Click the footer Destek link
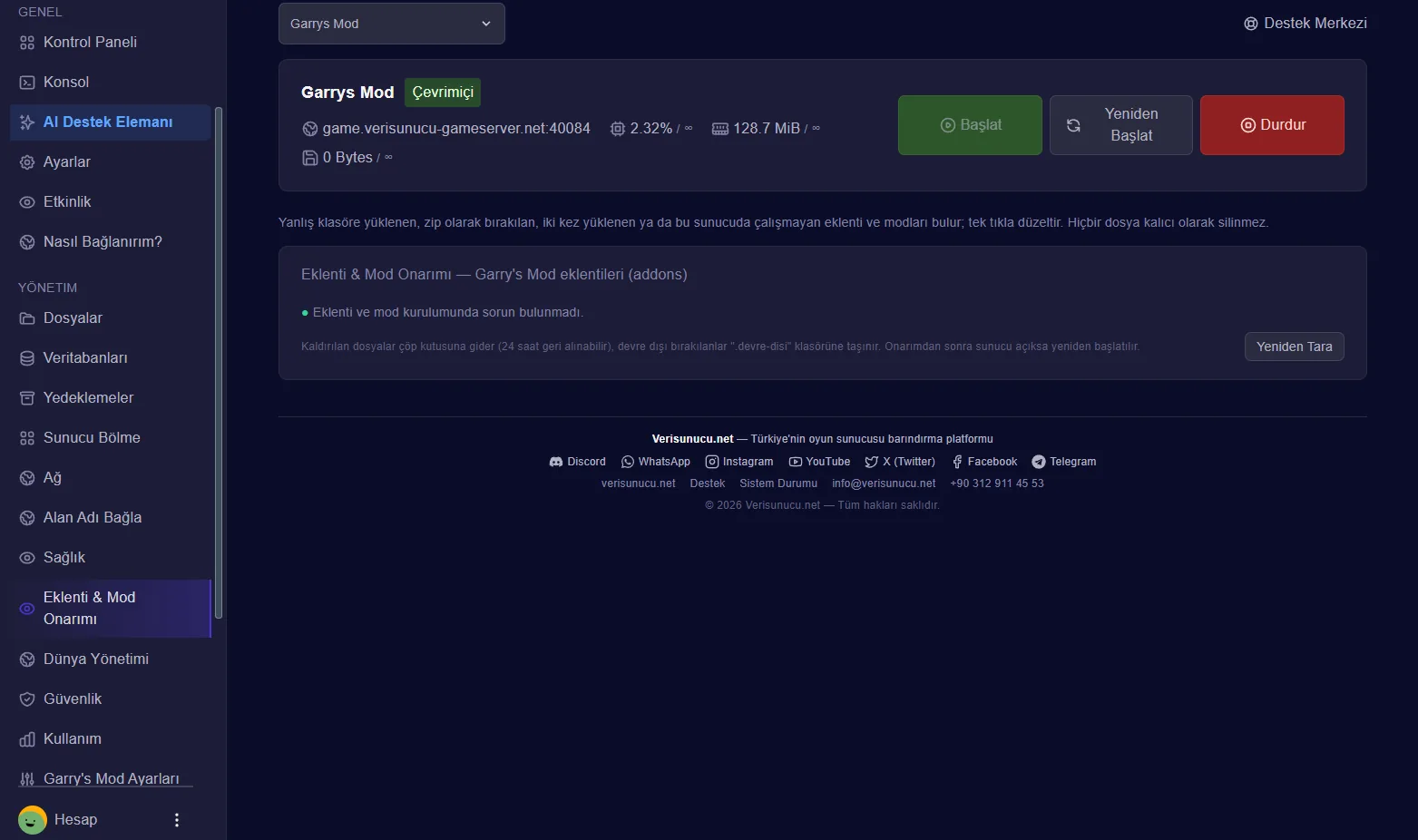Image resolution: width=1418 pixels, height=840 pixels. tap(708, 483)
